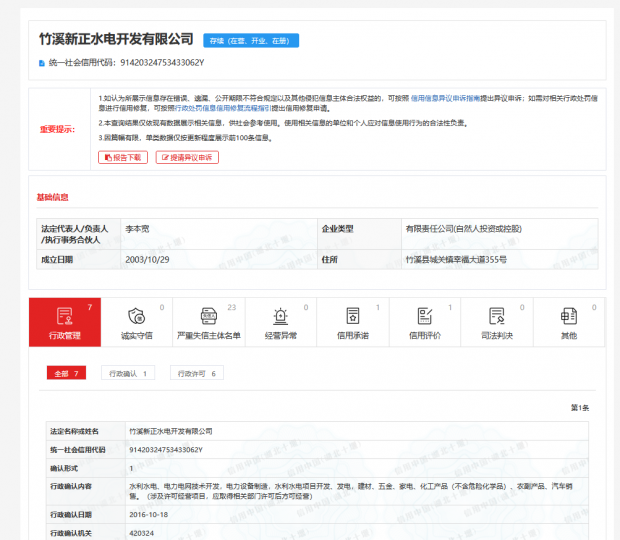
Task: Click the founding date 2003/10/29
Action: (x=147, y=260)
